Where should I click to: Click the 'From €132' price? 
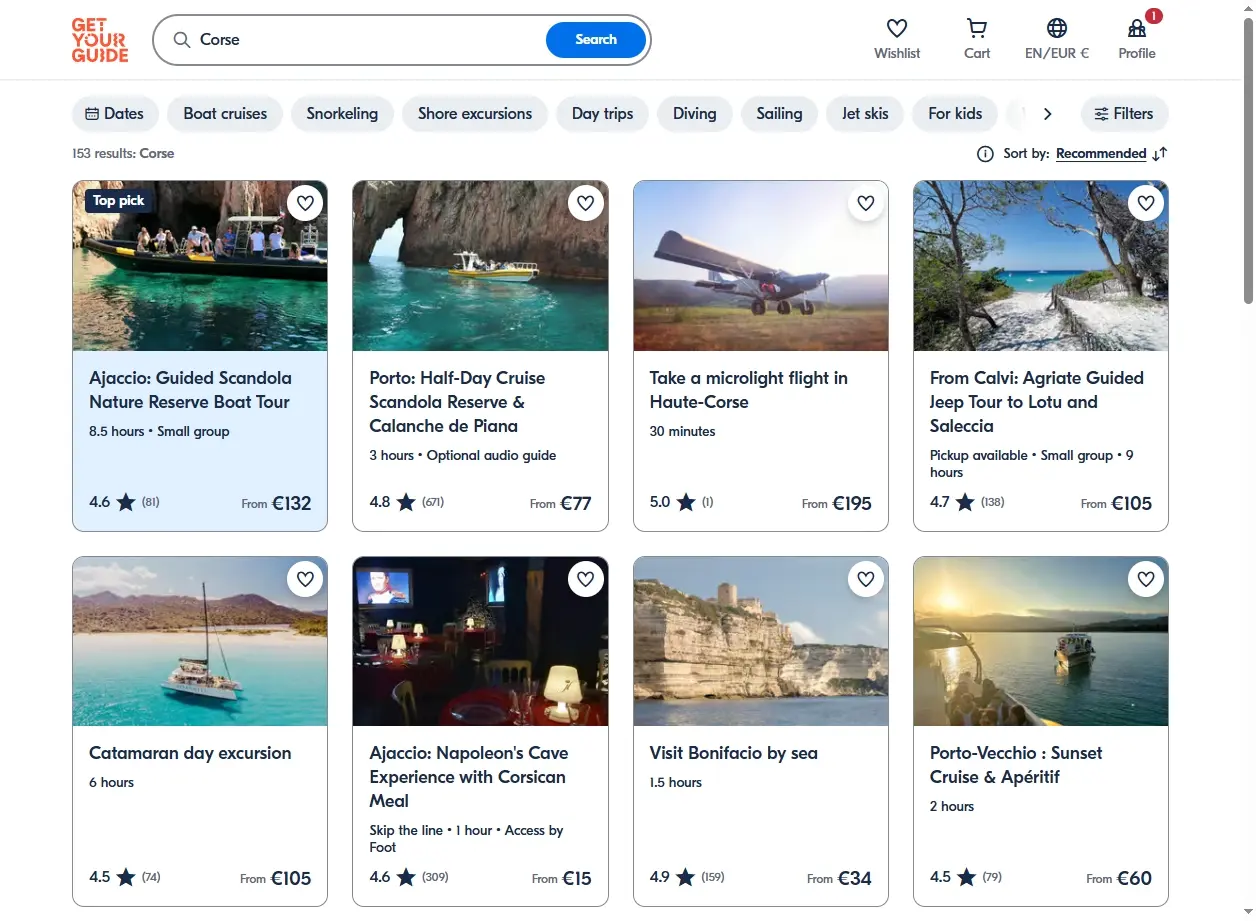pyautogui.click(x=277, y=503)
